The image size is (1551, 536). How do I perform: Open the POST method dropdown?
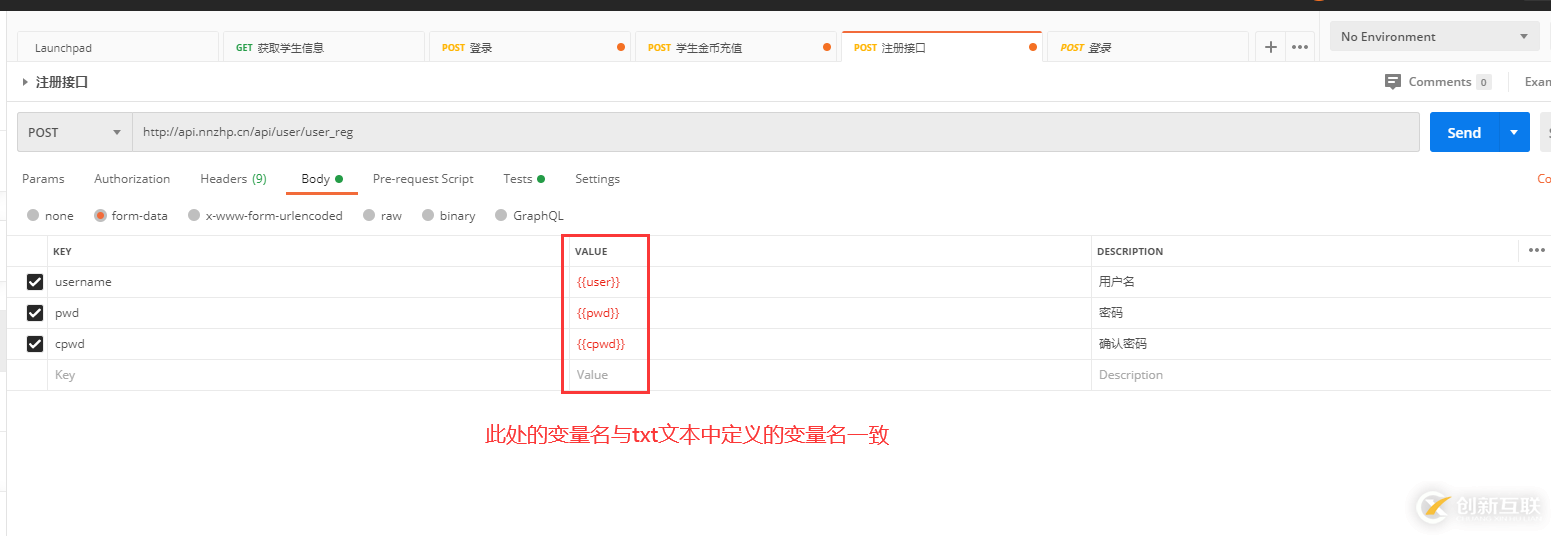(x=75, y=132)
